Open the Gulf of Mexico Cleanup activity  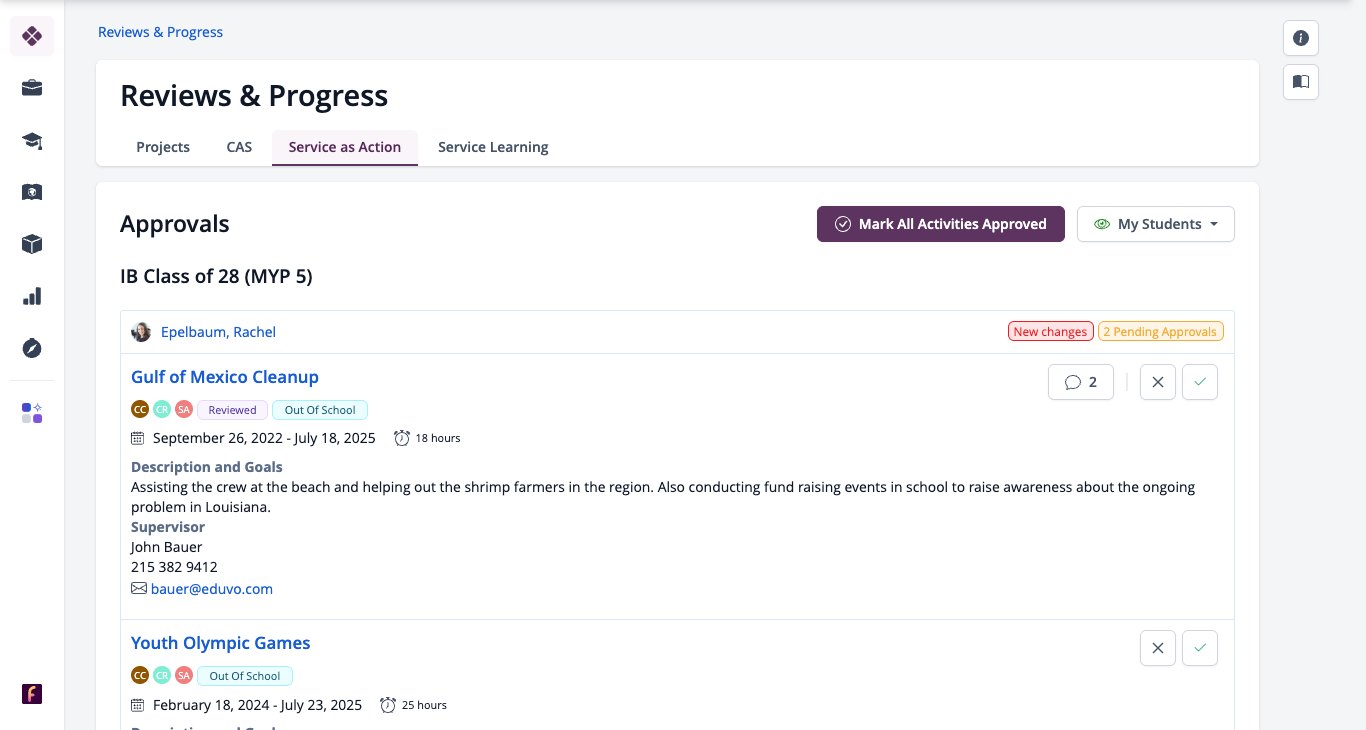point(225,377)
